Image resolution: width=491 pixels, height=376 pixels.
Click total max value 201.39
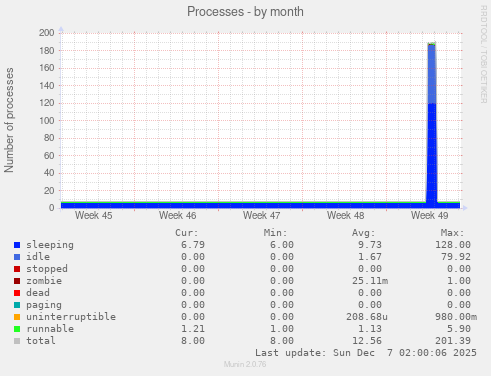click(453, 341)
